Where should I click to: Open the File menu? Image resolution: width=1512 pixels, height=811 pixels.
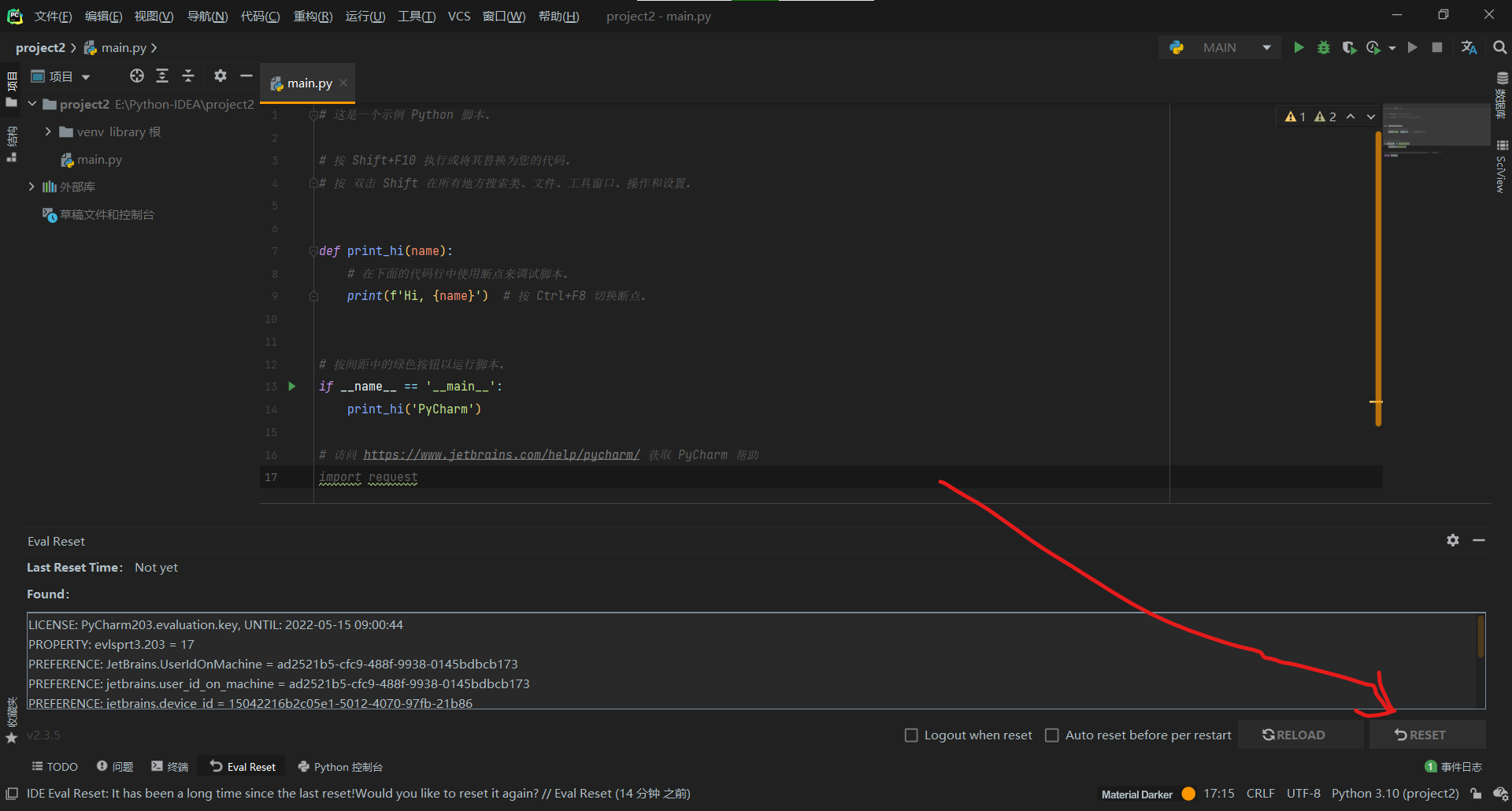point(53,17)
